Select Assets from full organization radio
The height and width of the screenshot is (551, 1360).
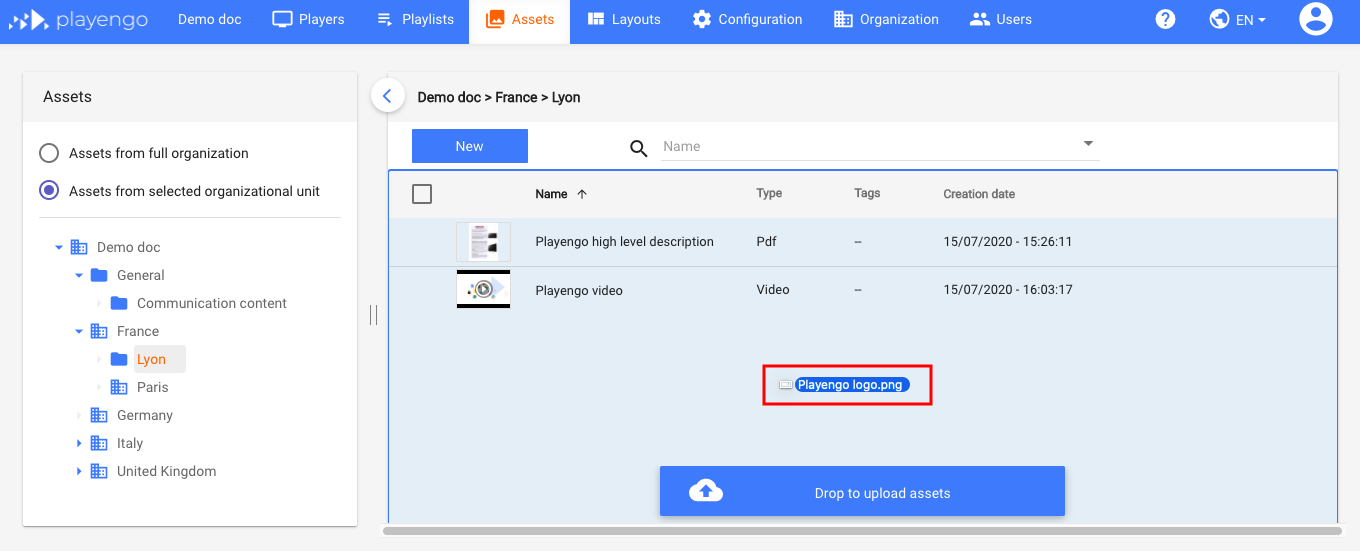point(49,153)
